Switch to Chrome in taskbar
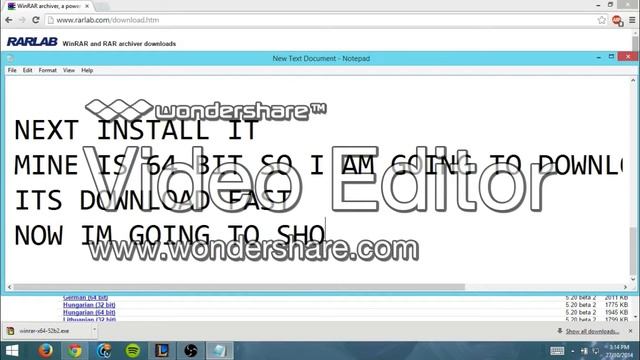 coord(75,351)
